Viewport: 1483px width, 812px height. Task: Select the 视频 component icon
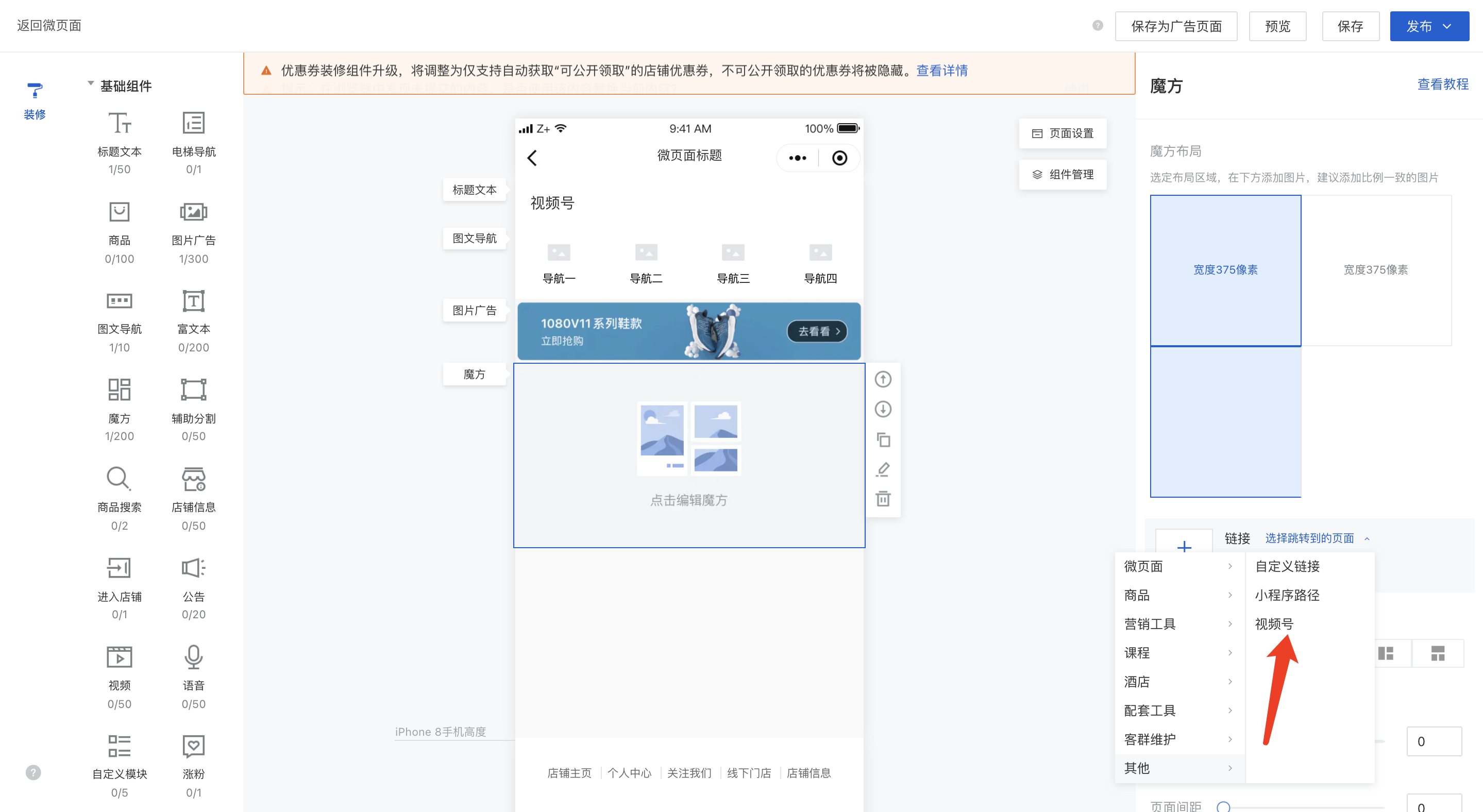(x=119, y=656)
